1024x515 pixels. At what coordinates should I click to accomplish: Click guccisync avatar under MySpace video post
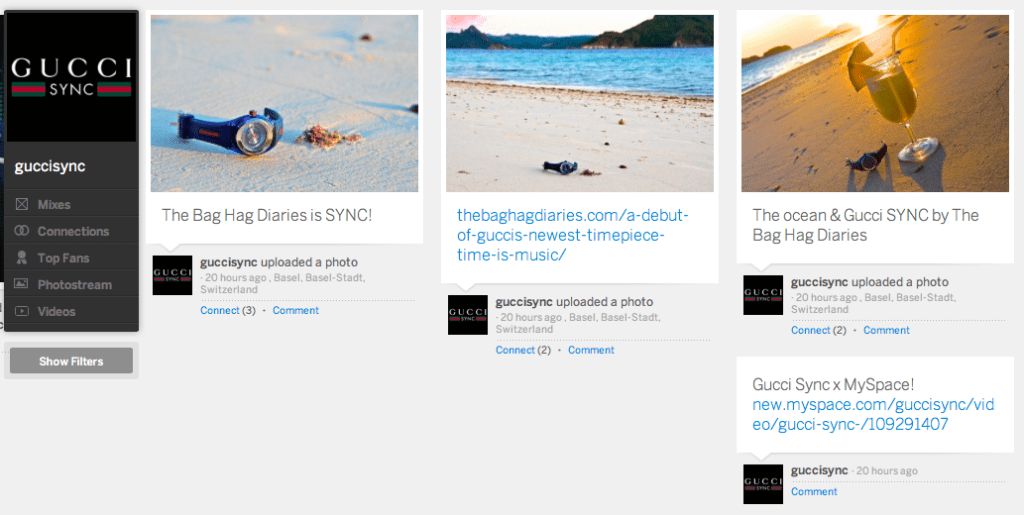(x=763, y=484)
